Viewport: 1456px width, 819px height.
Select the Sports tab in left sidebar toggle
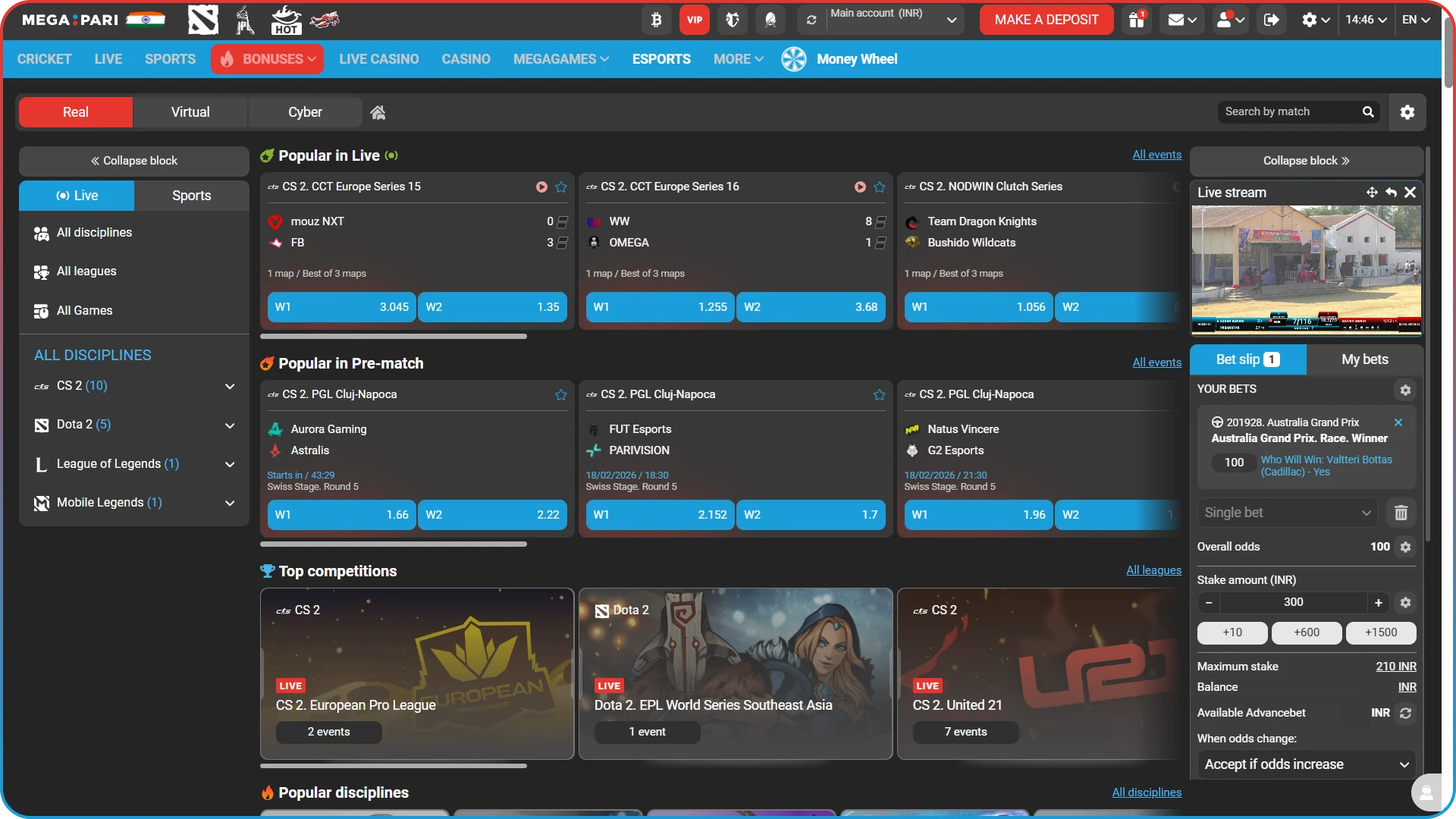[x=191, y=195]
